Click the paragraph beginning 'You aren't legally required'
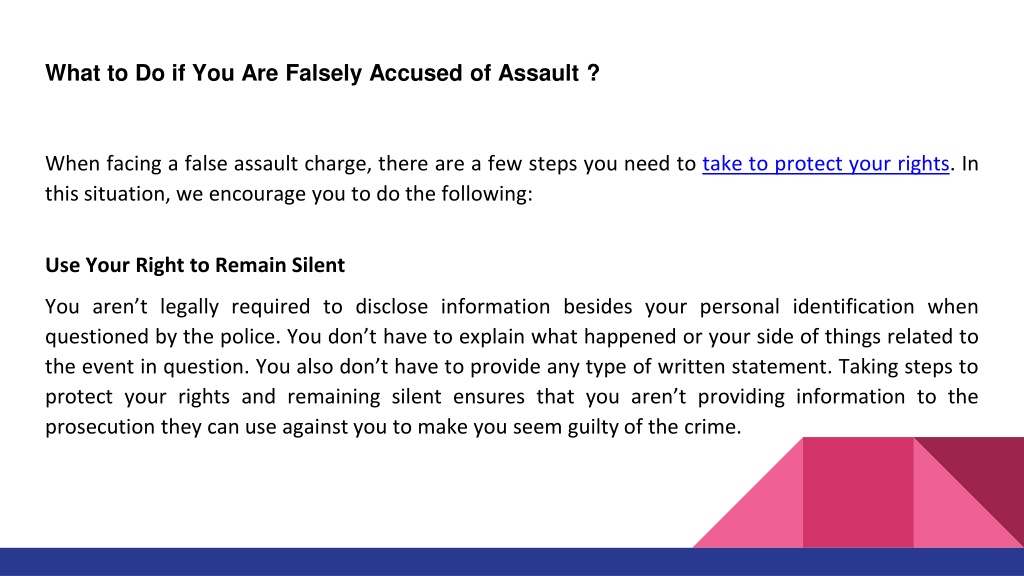The image size is (1024, 576). point(511,366)
